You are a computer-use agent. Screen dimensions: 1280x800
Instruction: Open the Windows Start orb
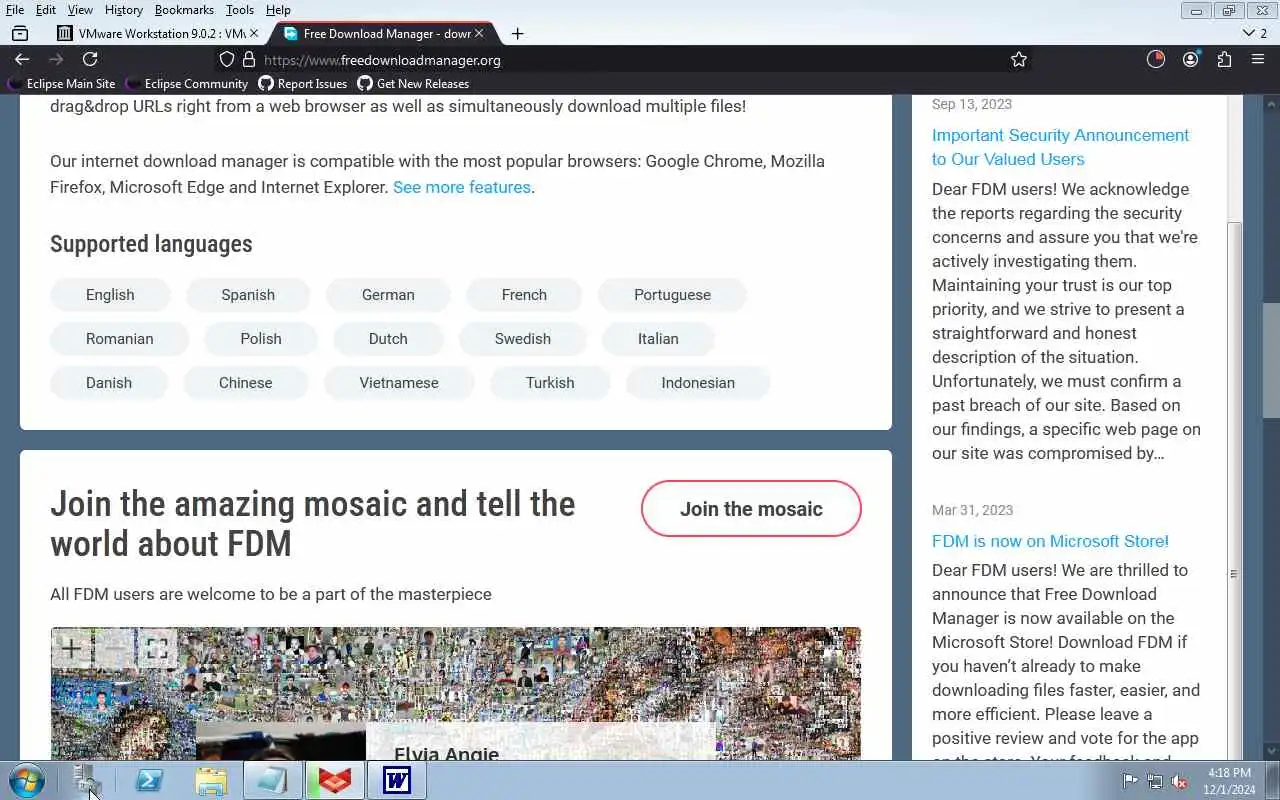(x=27, y=780)
